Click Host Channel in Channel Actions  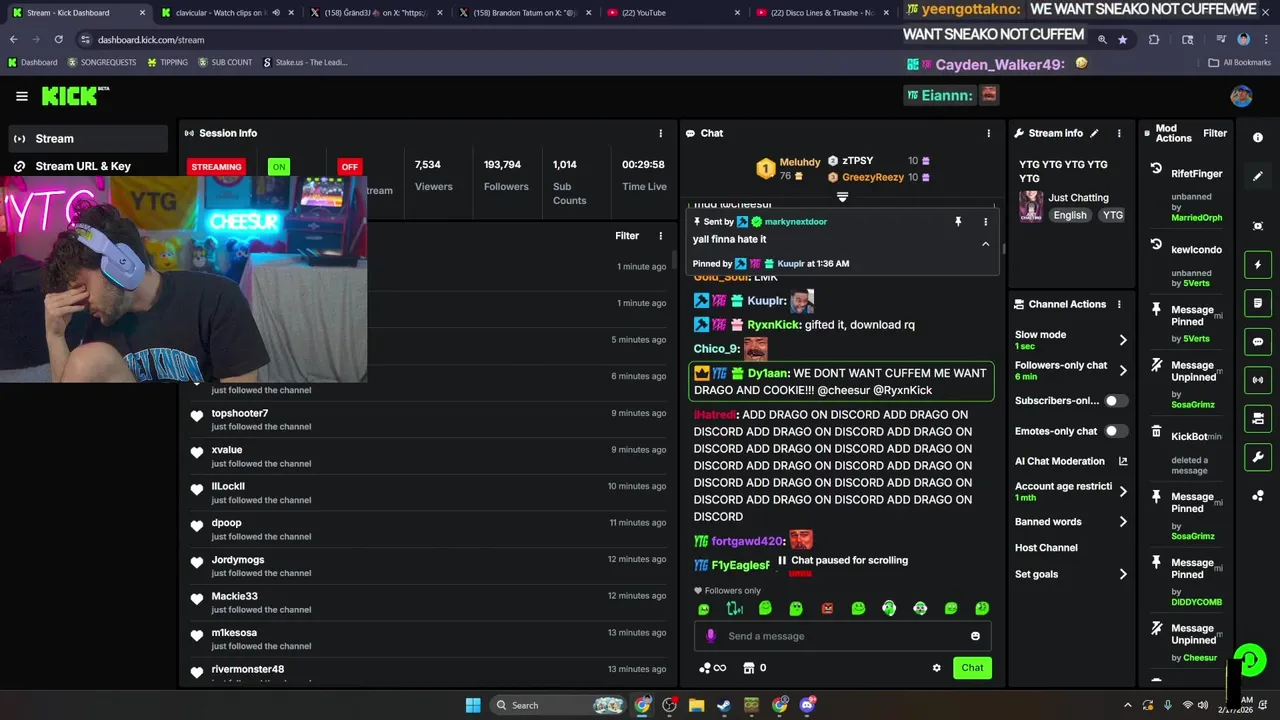[x=1046, y=548]
